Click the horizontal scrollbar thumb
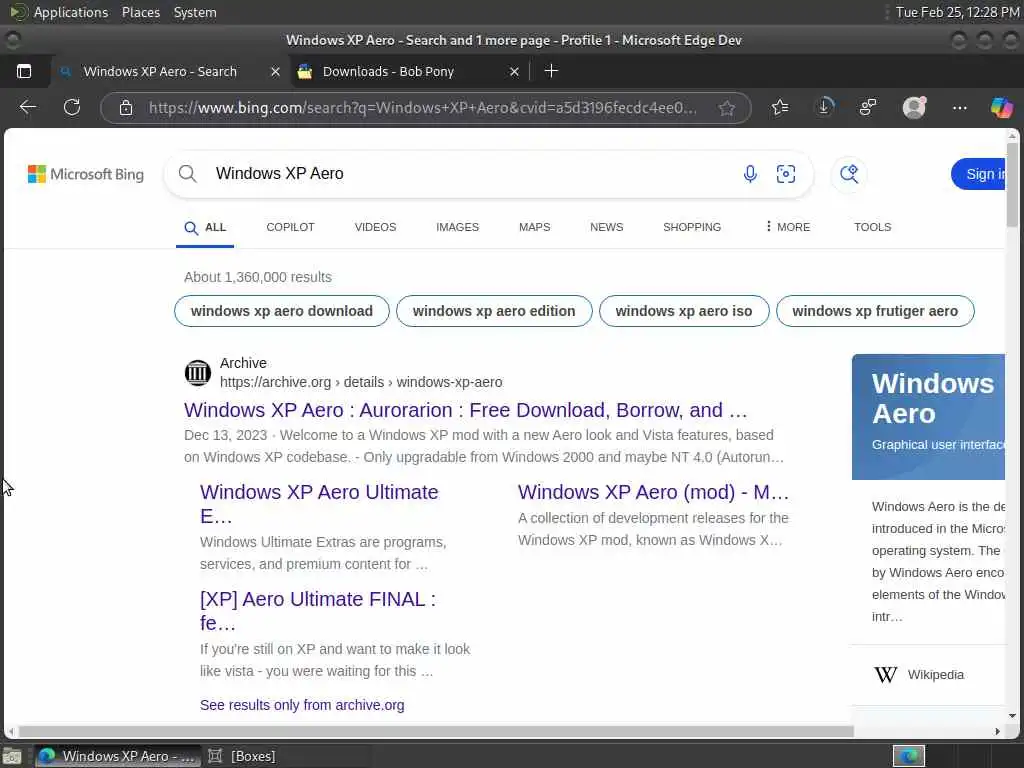 [436, 731]
